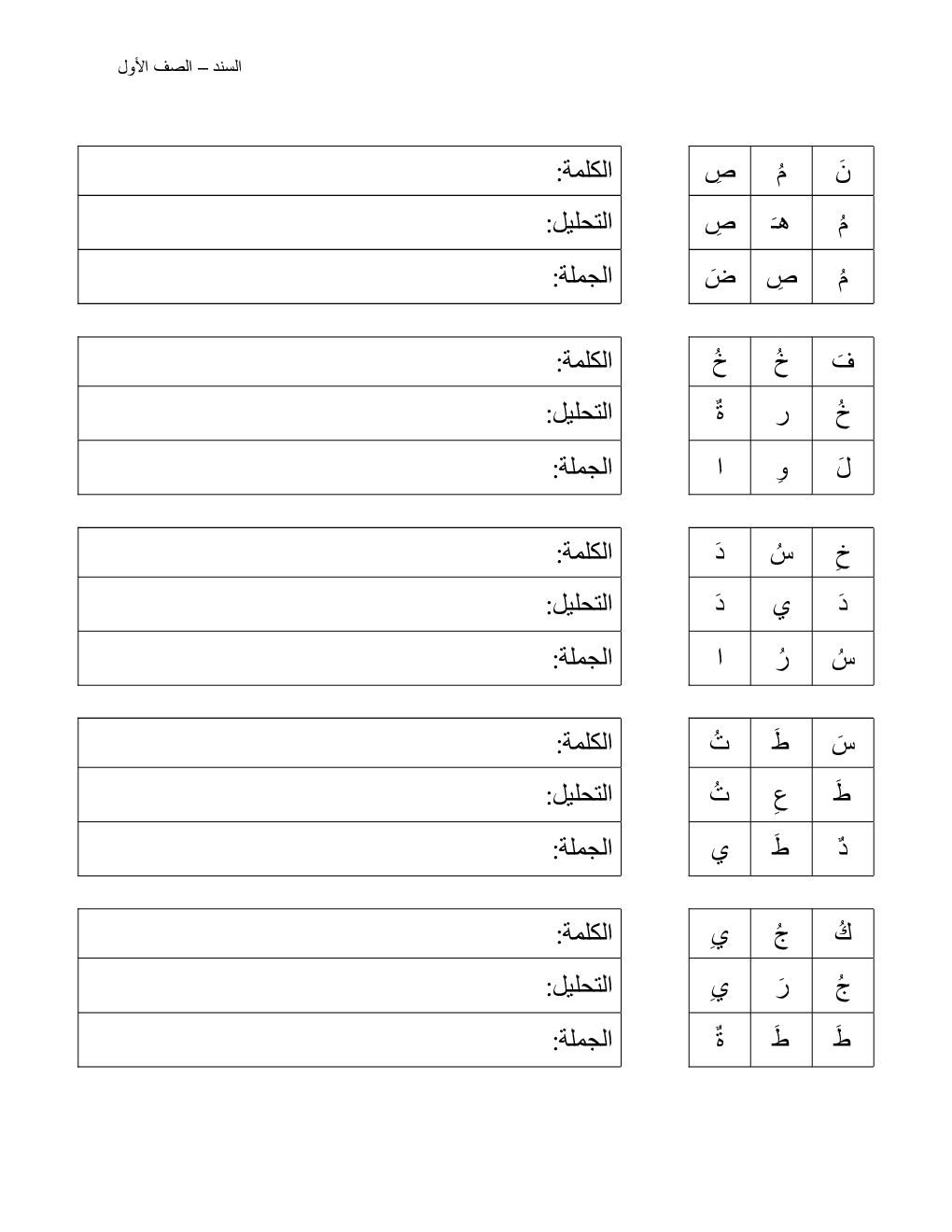Click the ةٌ letter cell in the second grid
This screenshot has height=1232, width=952.
point(720,413)
